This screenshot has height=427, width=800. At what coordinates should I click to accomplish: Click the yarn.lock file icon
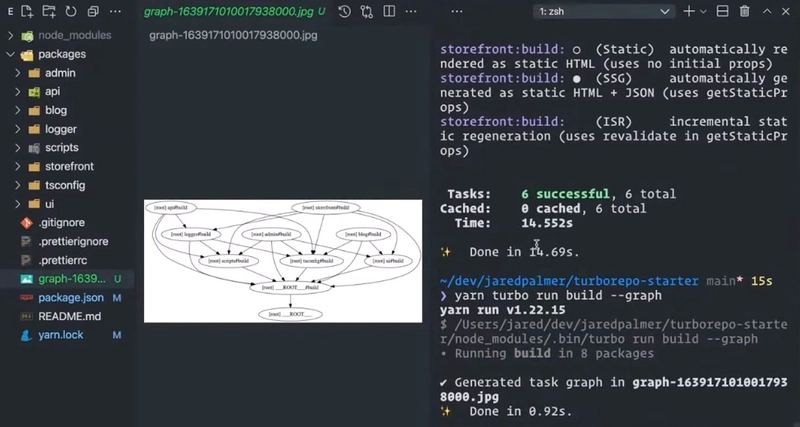pyautogui.click(x=27, y=335)
